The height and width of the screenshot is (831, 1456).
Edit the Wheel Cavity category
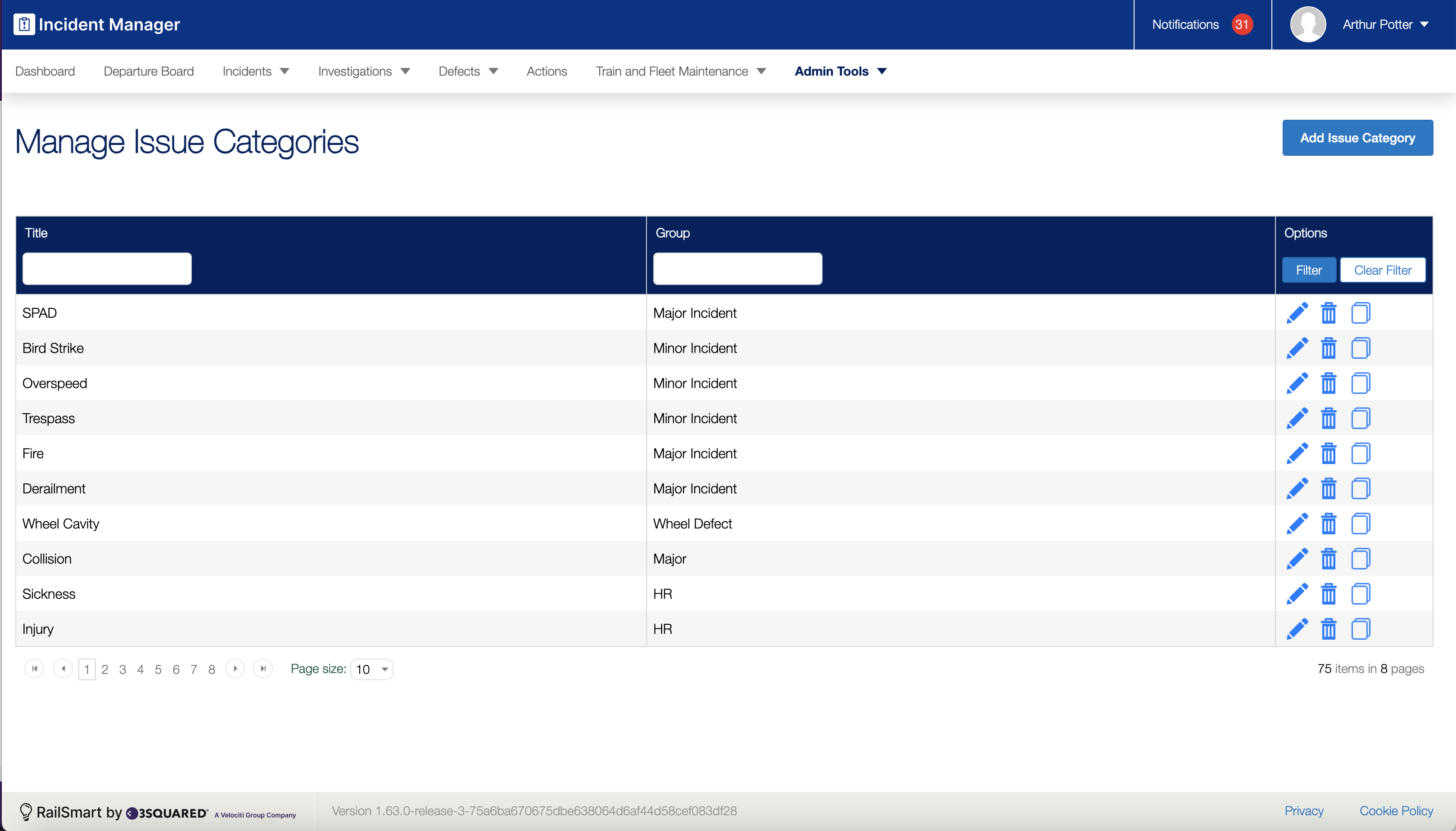pyautogui.click(x=1297, y=524)
